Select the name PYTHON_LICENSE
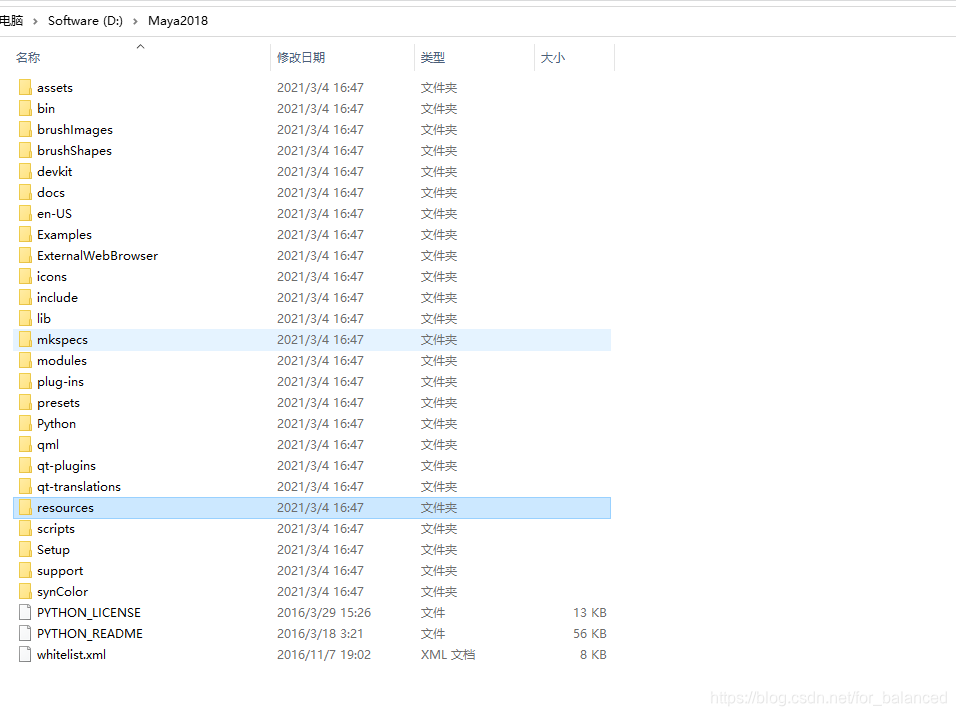 point(89,612)
